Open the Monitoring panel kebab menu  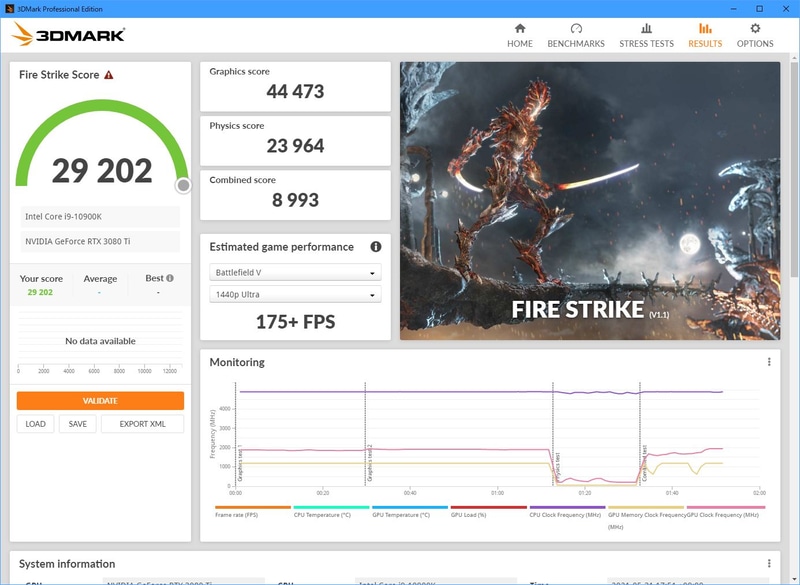(767, 364)
